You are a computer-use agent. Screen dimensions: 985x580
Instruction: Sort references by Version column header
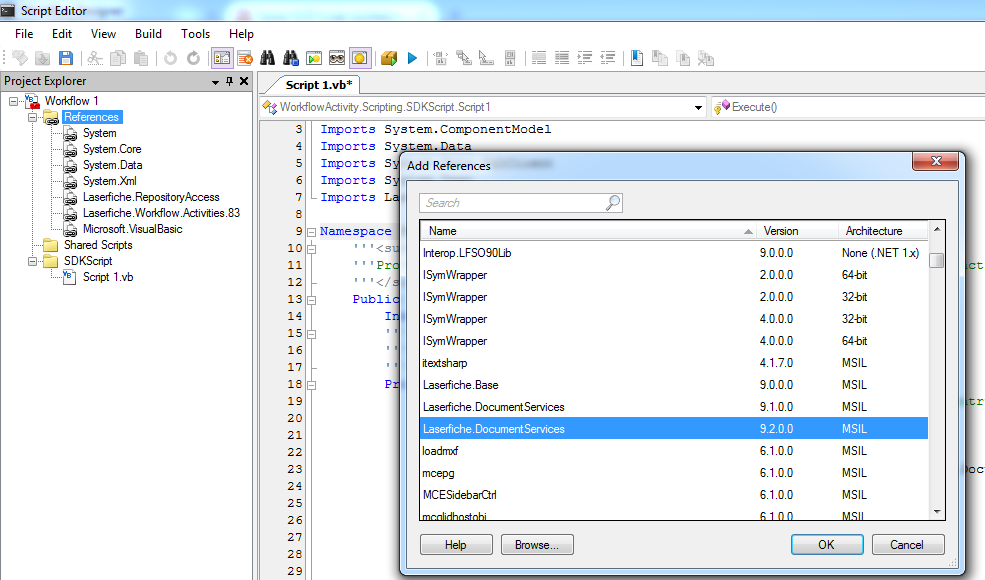pyautogui.click(x=797, y=231)
